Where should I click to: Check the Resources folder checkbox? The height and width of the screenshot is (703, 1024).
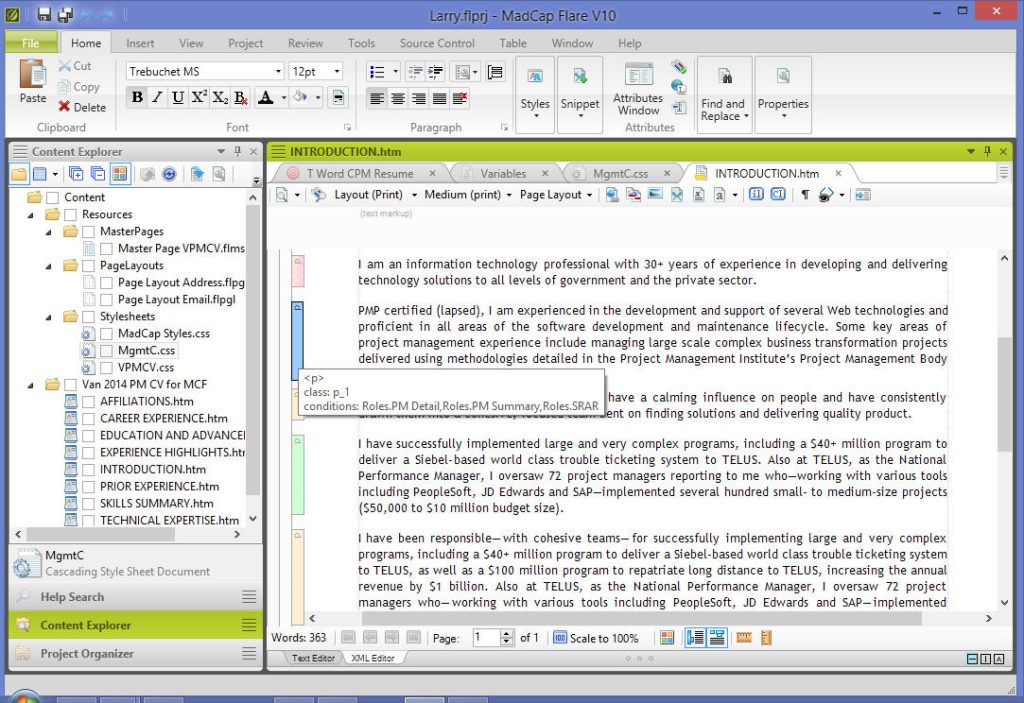71,214
